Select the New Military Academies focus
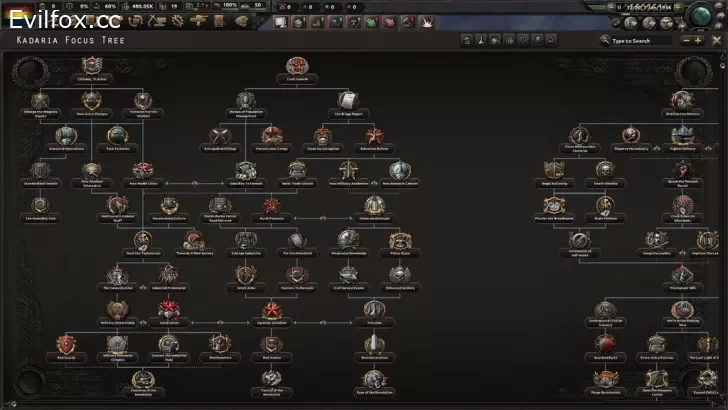Image resolution: width=728 pixels, height=410 pixels. click(x=348, y=170)
